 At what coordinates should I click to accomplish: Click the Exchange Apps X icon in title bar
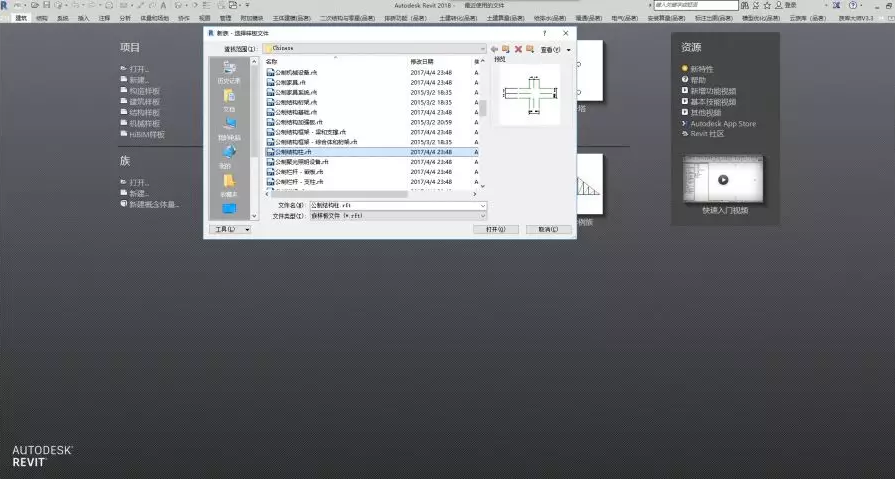[x=837, y=5]
